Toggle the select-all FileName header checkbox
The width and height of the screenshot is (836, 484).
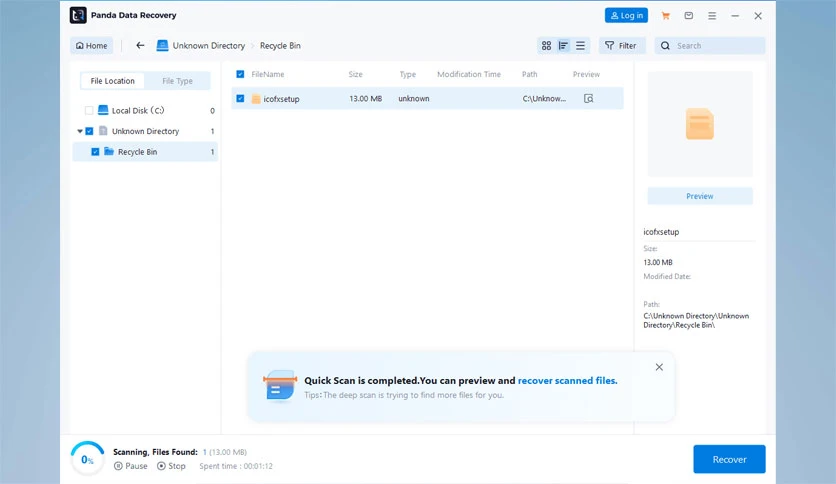tap(240, 74)
